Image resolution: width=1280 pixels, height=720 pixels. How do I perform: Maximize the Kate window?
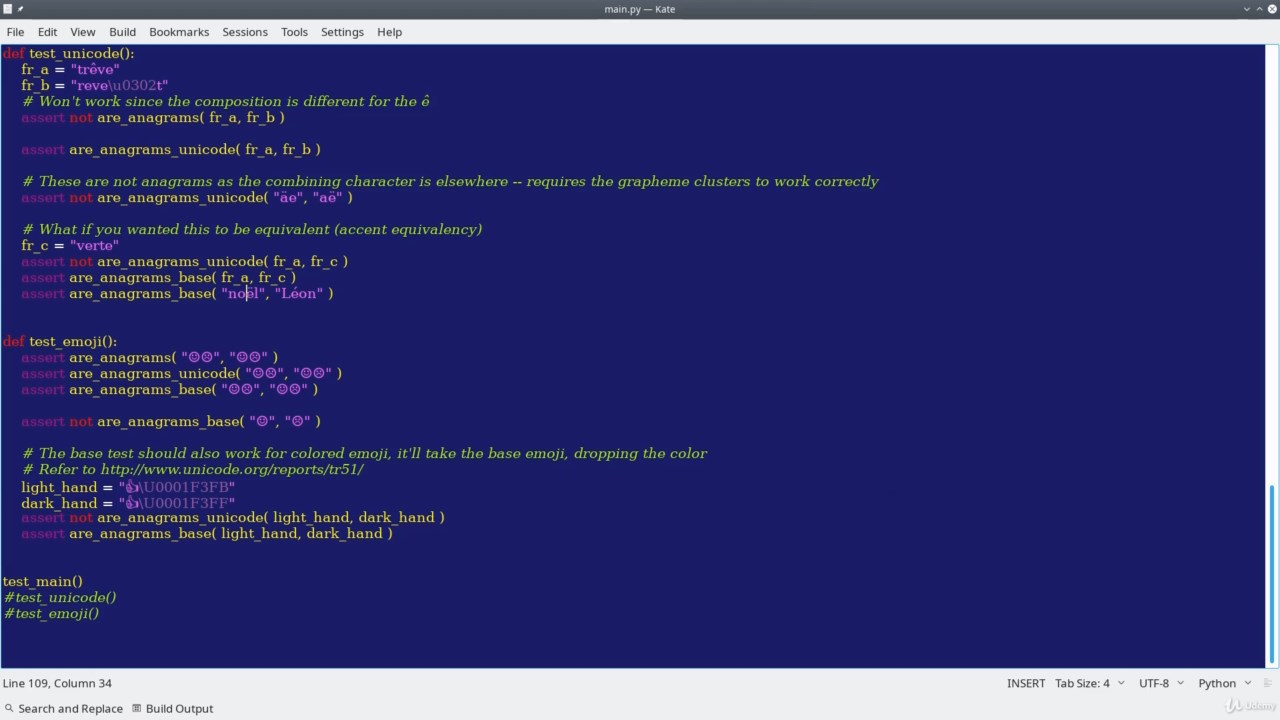1259,9
